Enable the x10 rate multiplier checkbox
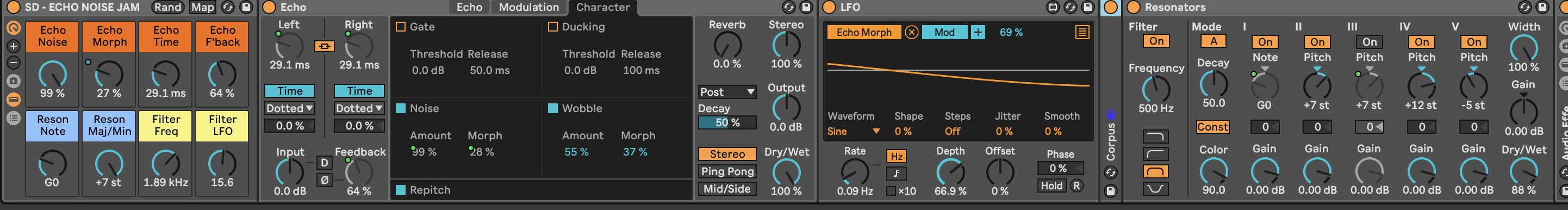The image size is (1568, 210). click(891, 191)
